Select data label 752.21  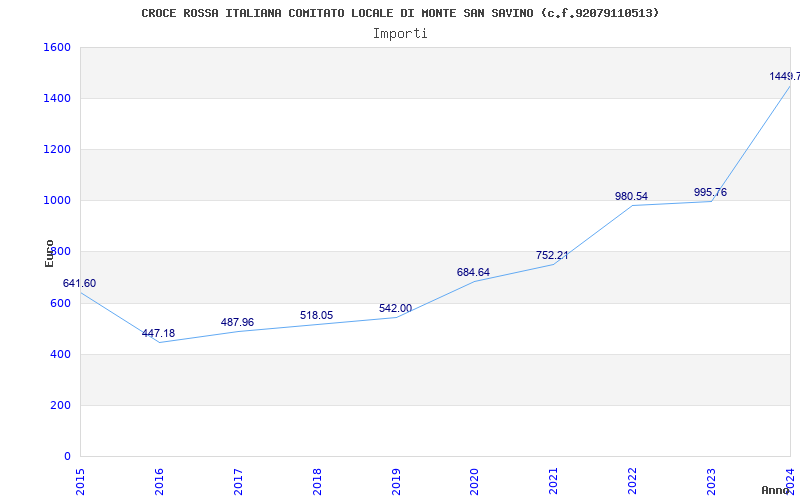pyautogui.click(x=552, y=255)
